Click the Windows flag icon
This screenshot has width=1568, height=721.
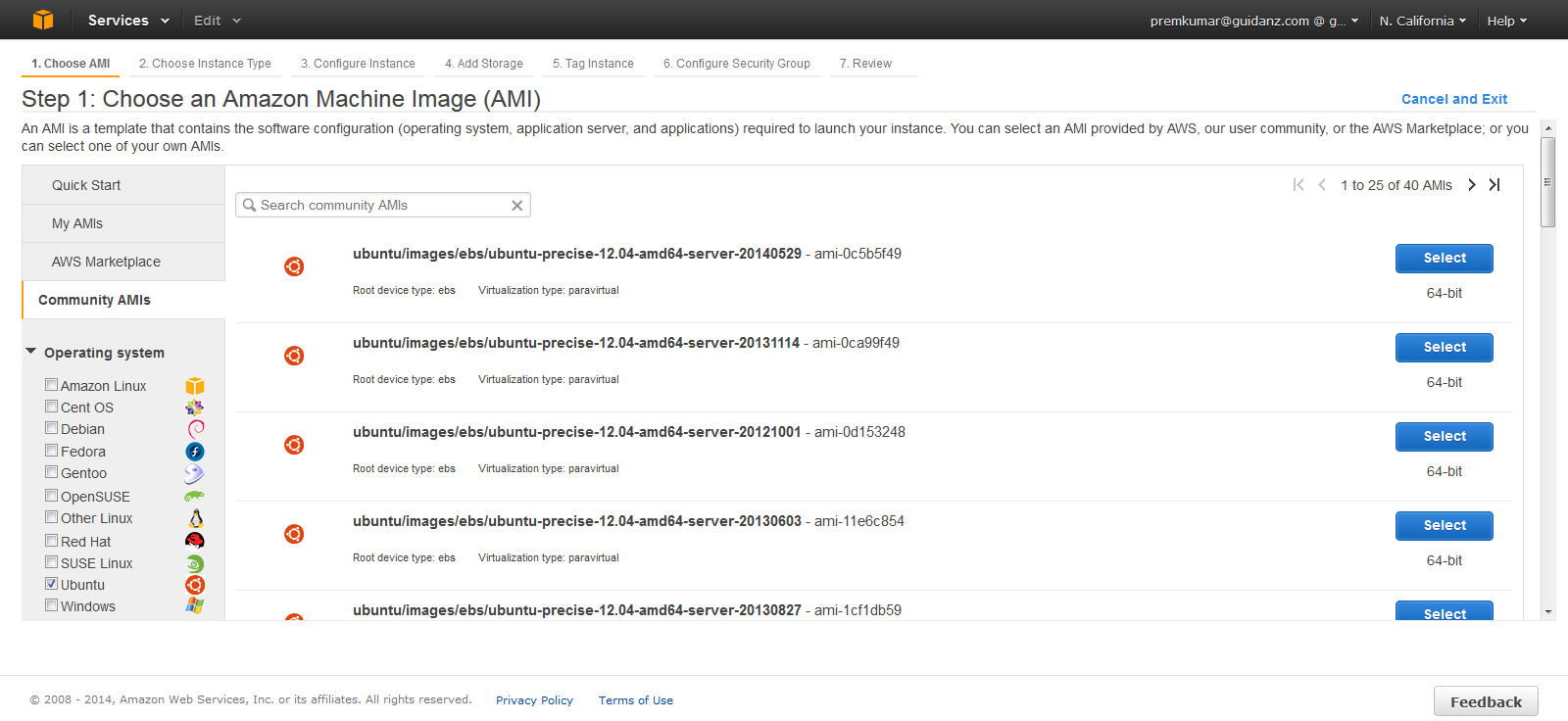(x=195, y=605)
